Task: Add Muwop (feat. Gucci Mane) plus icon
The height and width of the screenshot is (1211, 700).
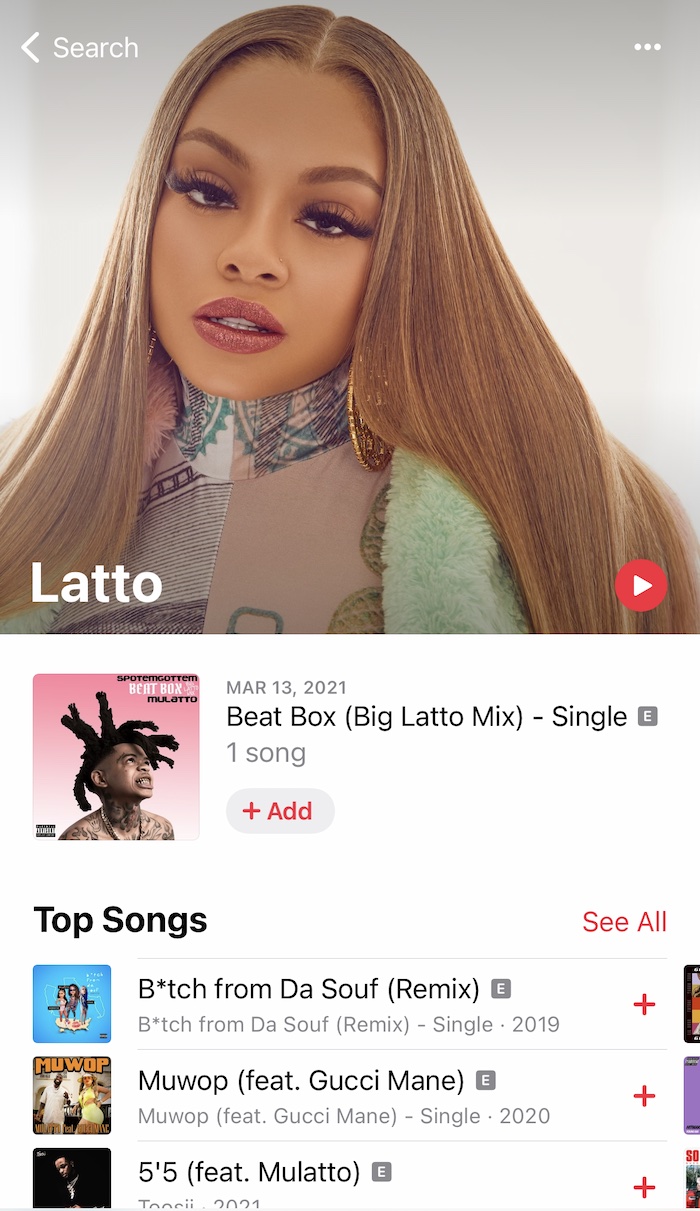Action: tap(645, 1096)
